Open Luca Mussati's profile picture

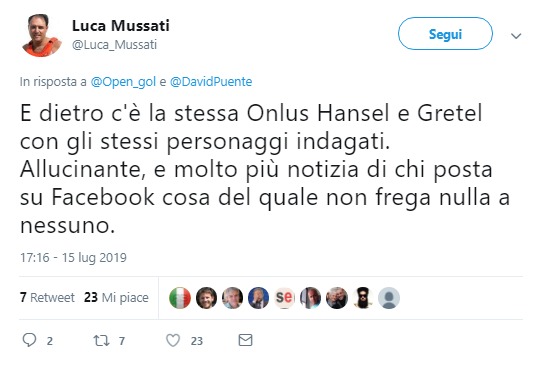point(41,35)
